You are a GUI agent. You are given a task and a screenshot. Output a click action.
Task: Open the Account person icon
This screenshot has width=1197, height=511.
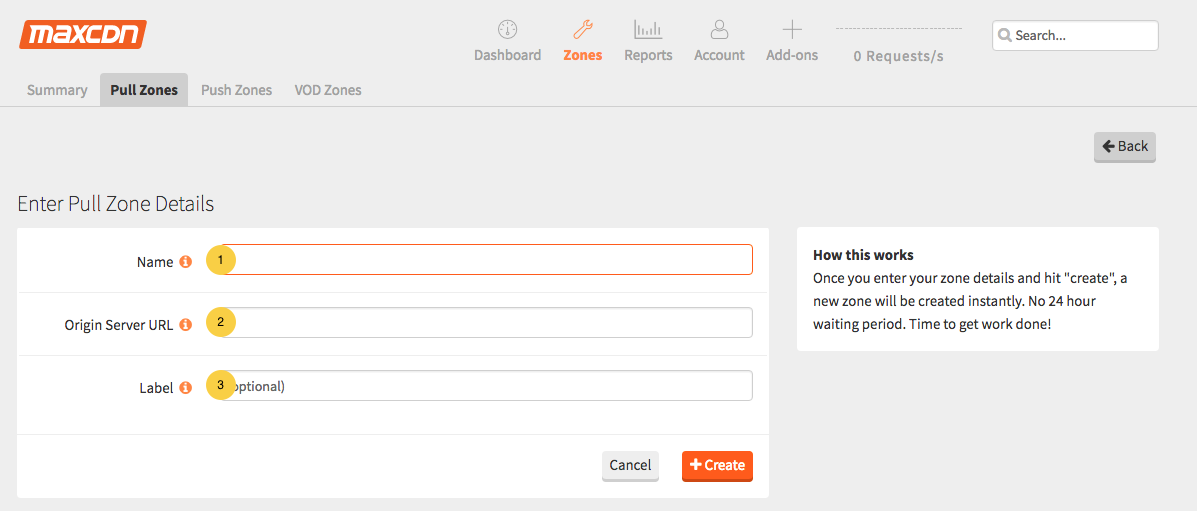719,30
